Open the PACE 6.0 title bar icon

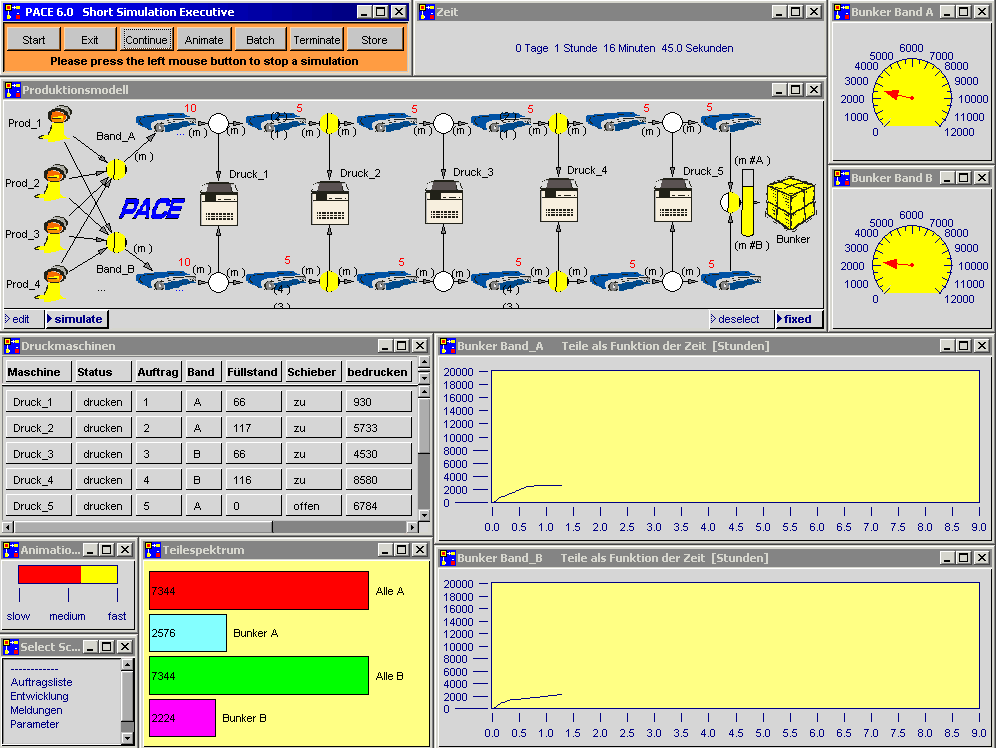[x=13, y=12]
